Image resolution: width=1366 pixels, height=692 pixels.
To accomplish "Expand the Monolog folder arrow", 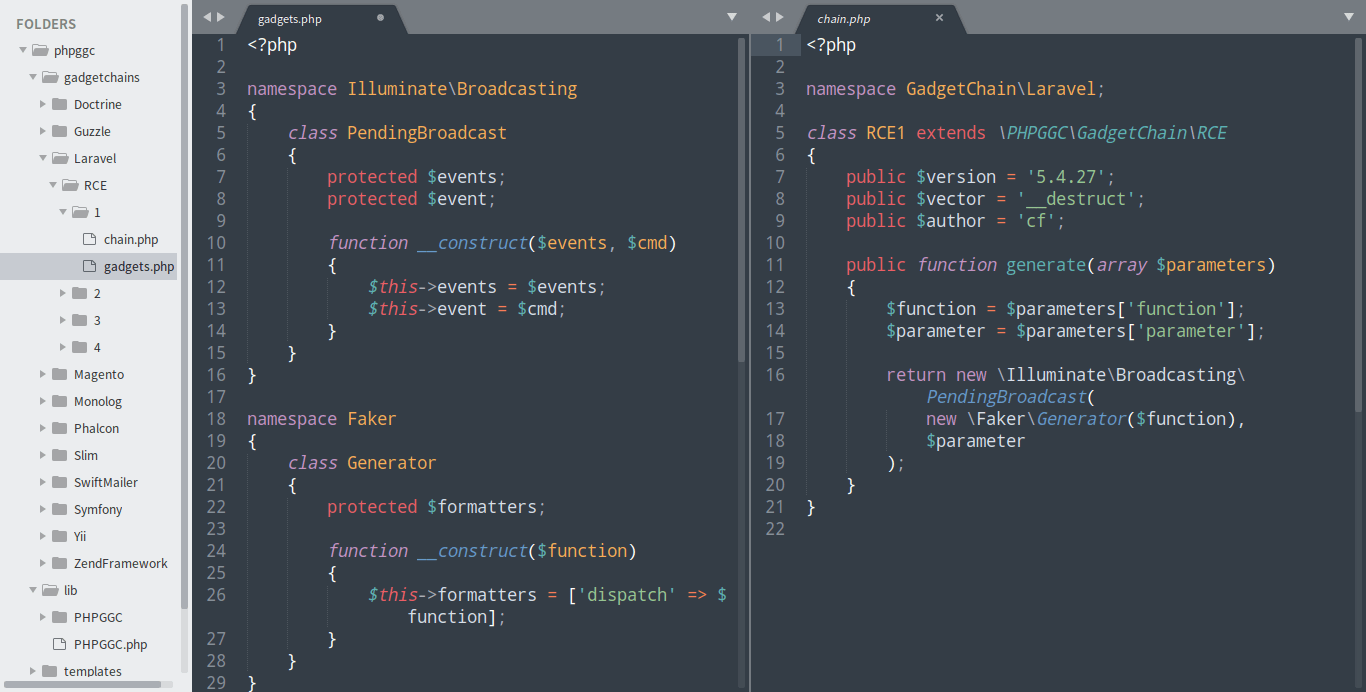I will pyautogui.click(x=42, y=401).
